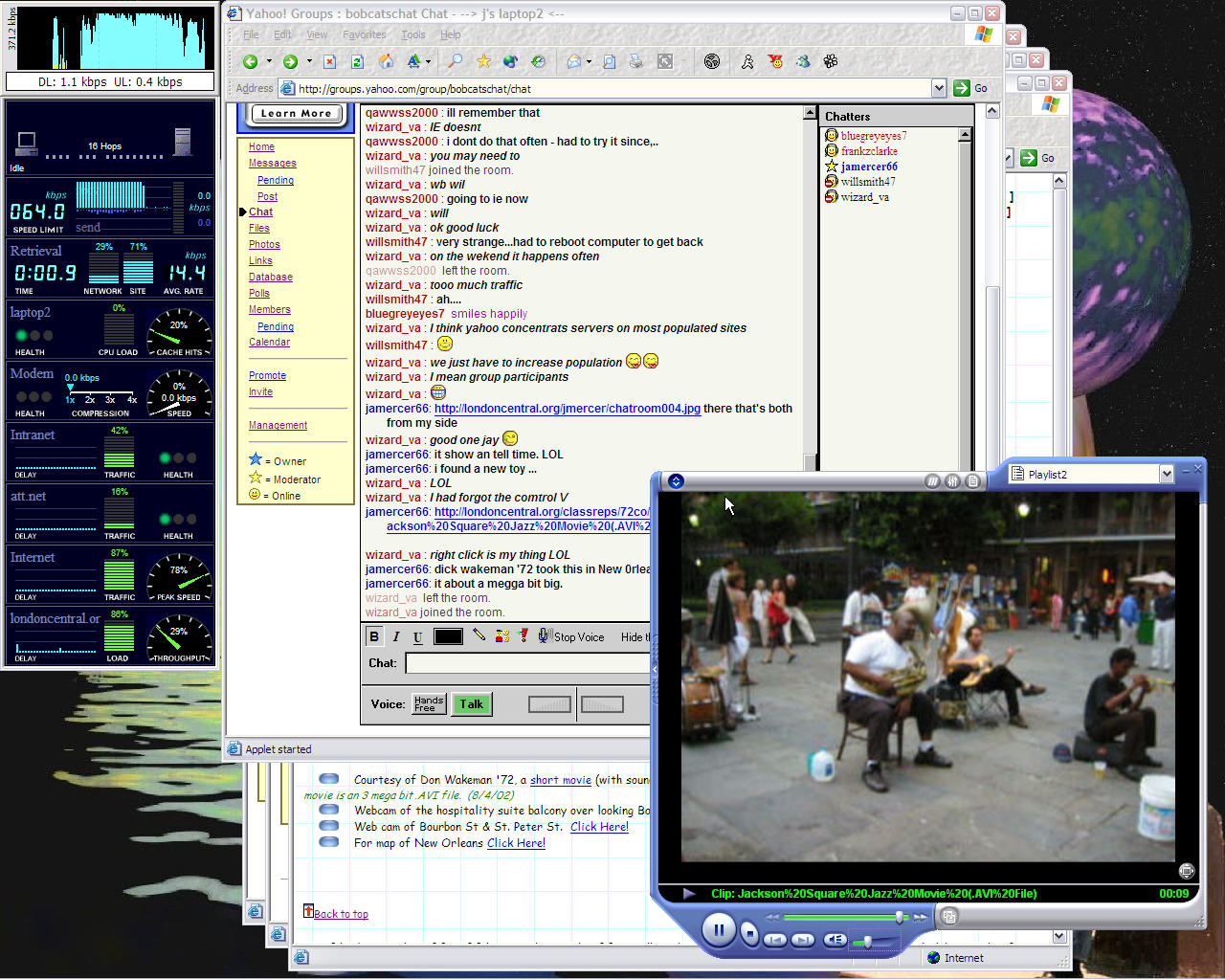Skip to previous clip in media player
Image resolution: width=1225 pixels, height=980 pixels.
coord(775,940)
